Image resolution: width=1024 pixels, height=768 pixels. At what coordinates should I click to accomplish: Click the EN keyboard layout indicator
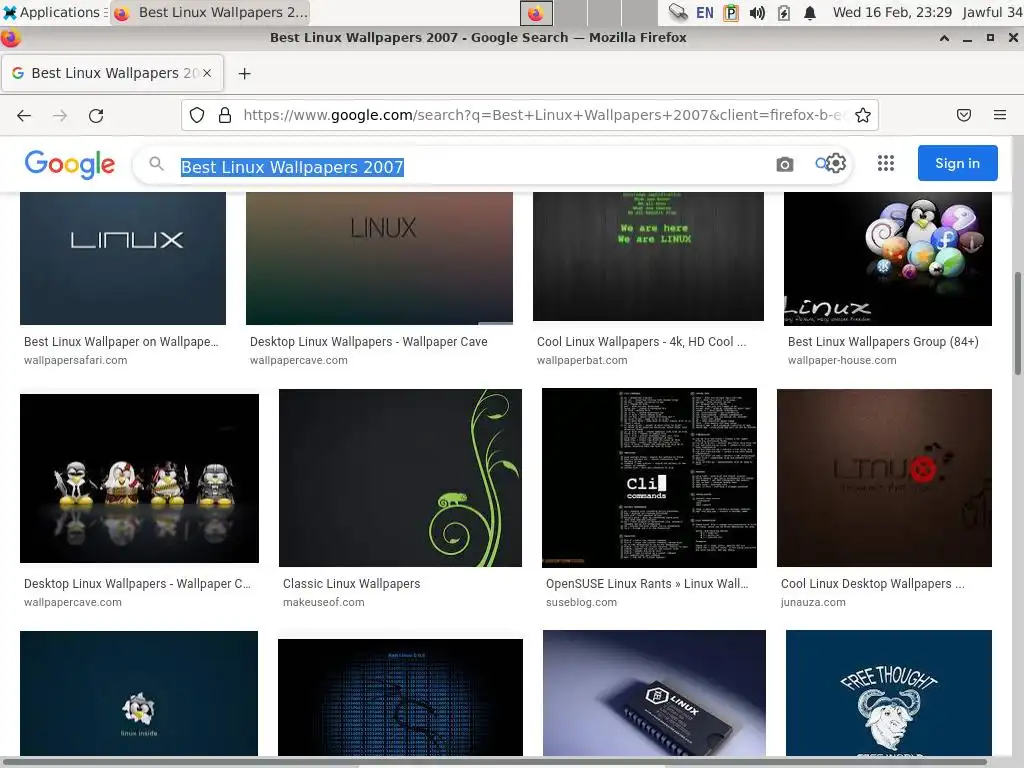pyautogui.click(x=705, y=12)
